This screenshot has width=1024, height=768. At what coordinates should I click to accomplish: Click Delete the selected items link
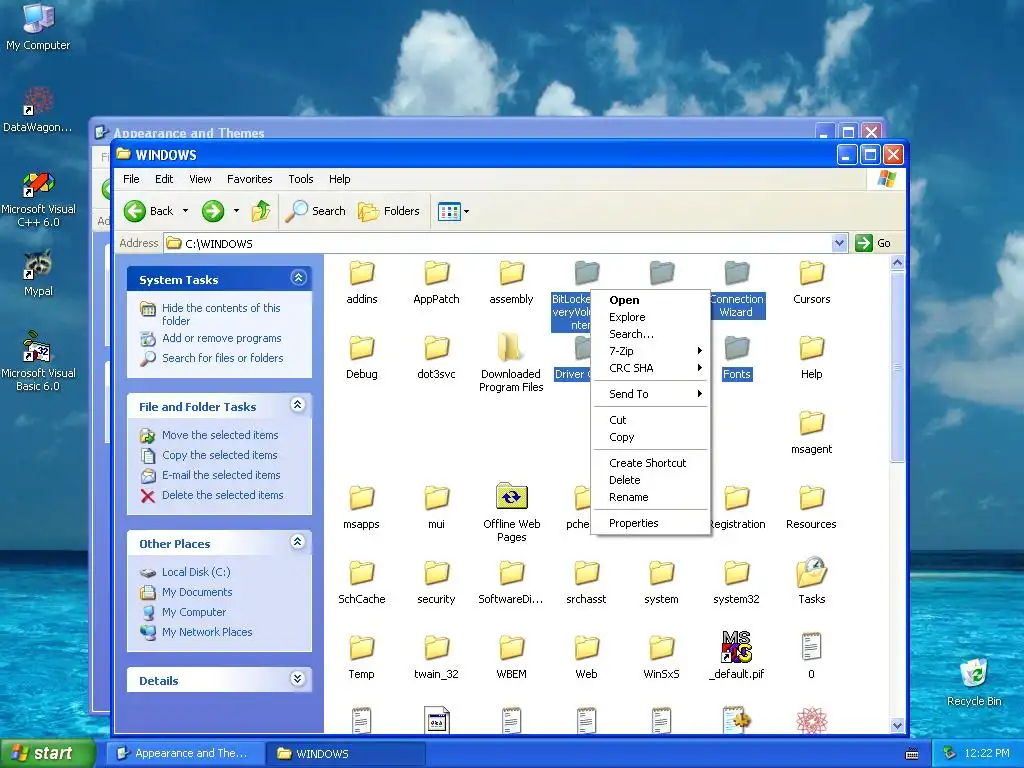click(223, 495)
